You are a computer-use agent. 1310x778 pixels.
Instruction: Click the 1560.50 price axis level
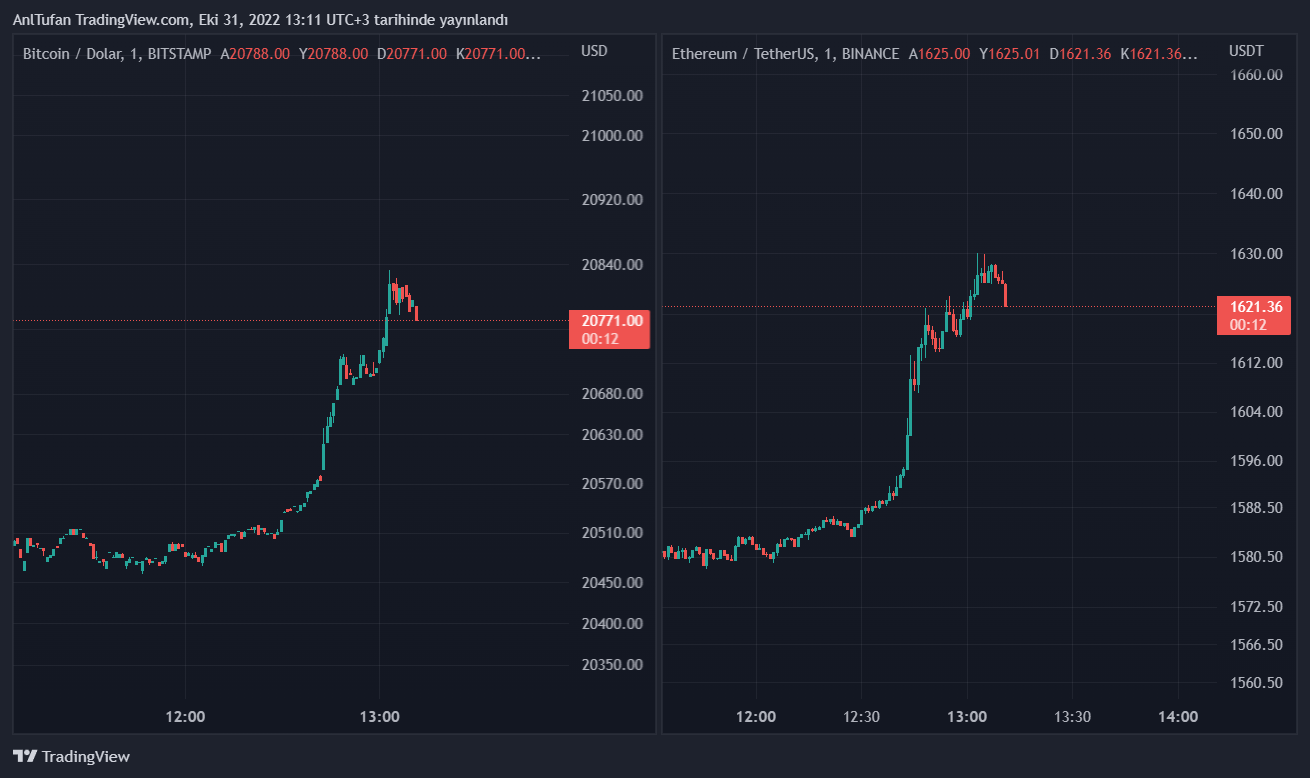point(1256,683)
